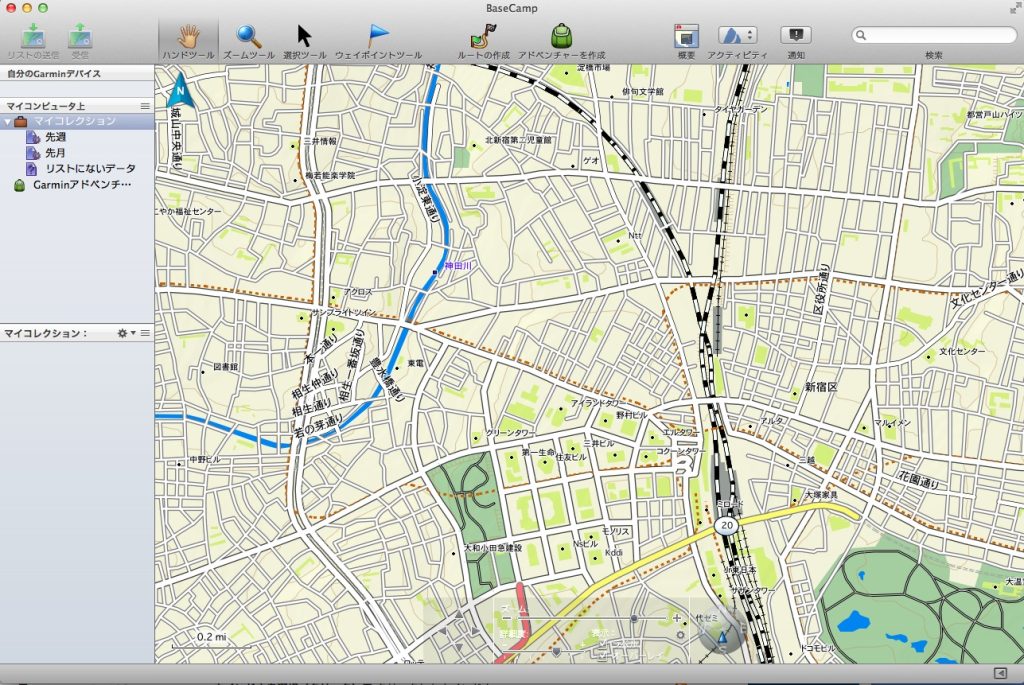The image size is (1024, 685).
Task: Select the 先月 (last month) smart list
Action: coord(55,153)
